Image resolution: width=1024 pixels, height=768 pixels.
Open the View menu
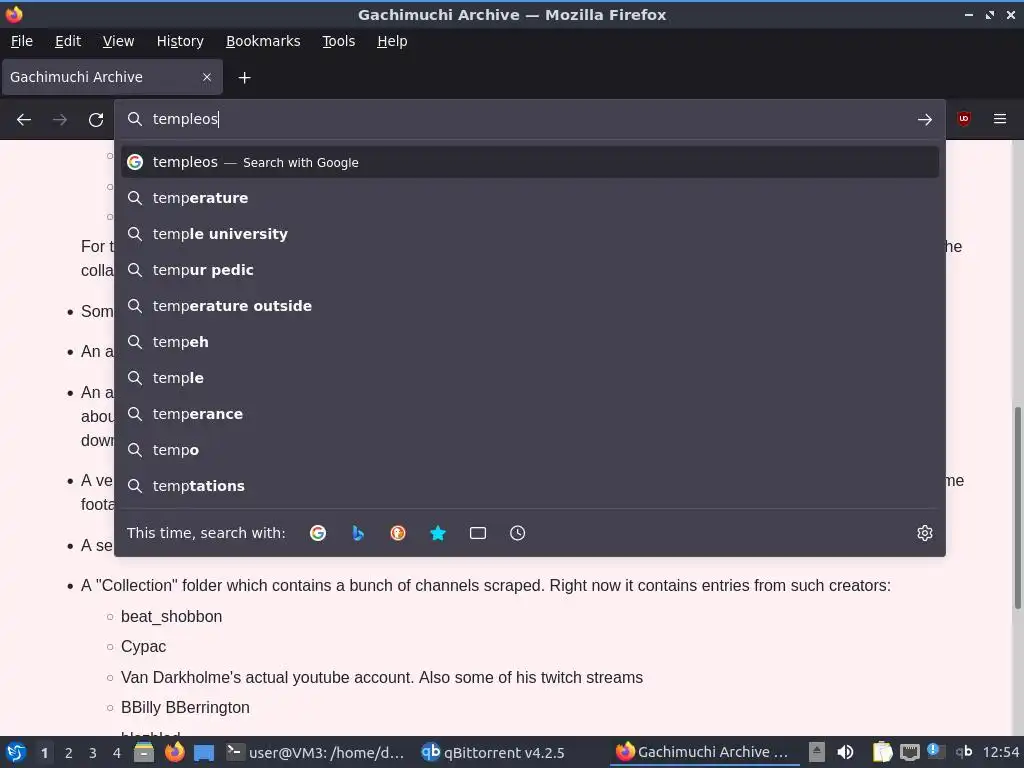(118, 41)
